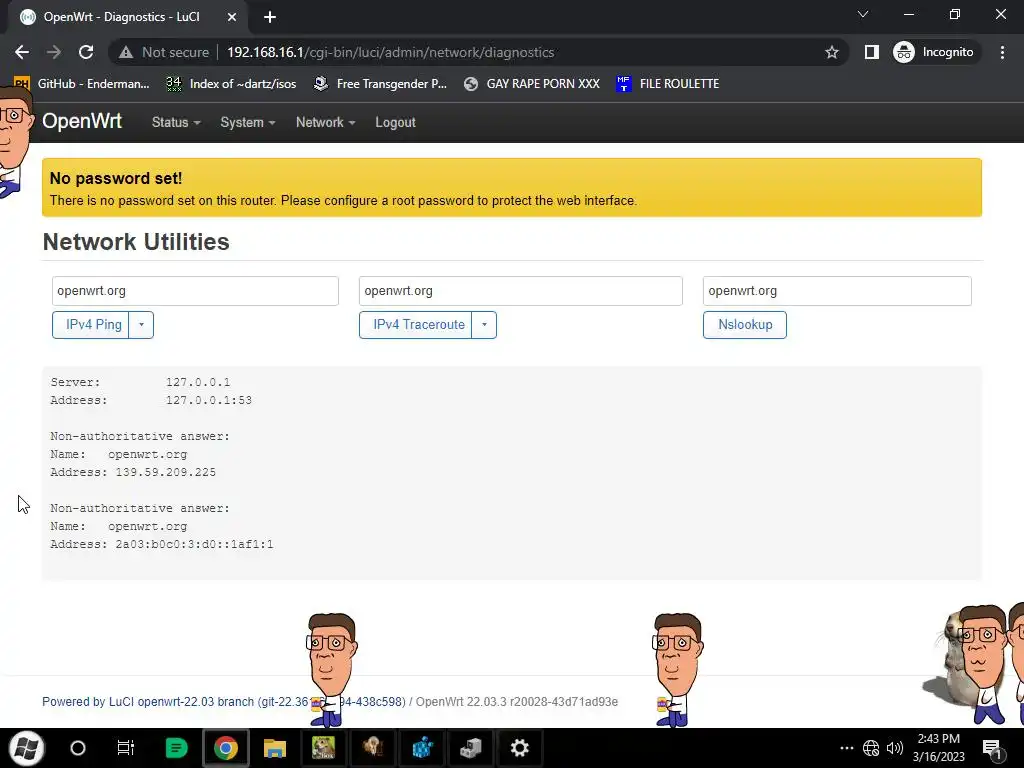Screen dimensions: 1024x768
Task: Open Index of ~dartz/isos bookmark
Action: coord(231,84)
